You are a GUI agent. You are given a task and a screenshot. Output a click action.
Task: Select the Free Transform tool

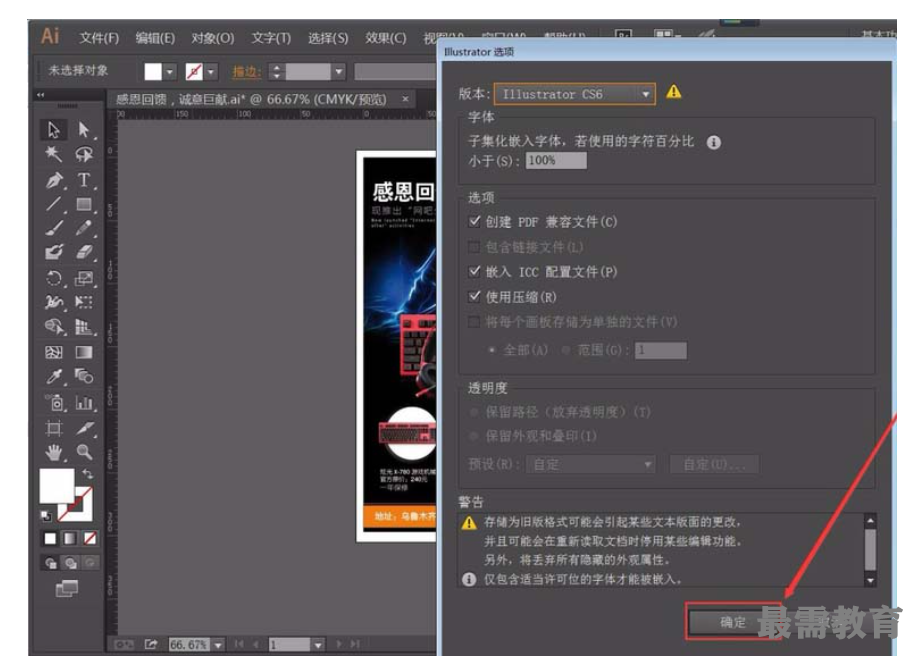click(x=84, y=302)
